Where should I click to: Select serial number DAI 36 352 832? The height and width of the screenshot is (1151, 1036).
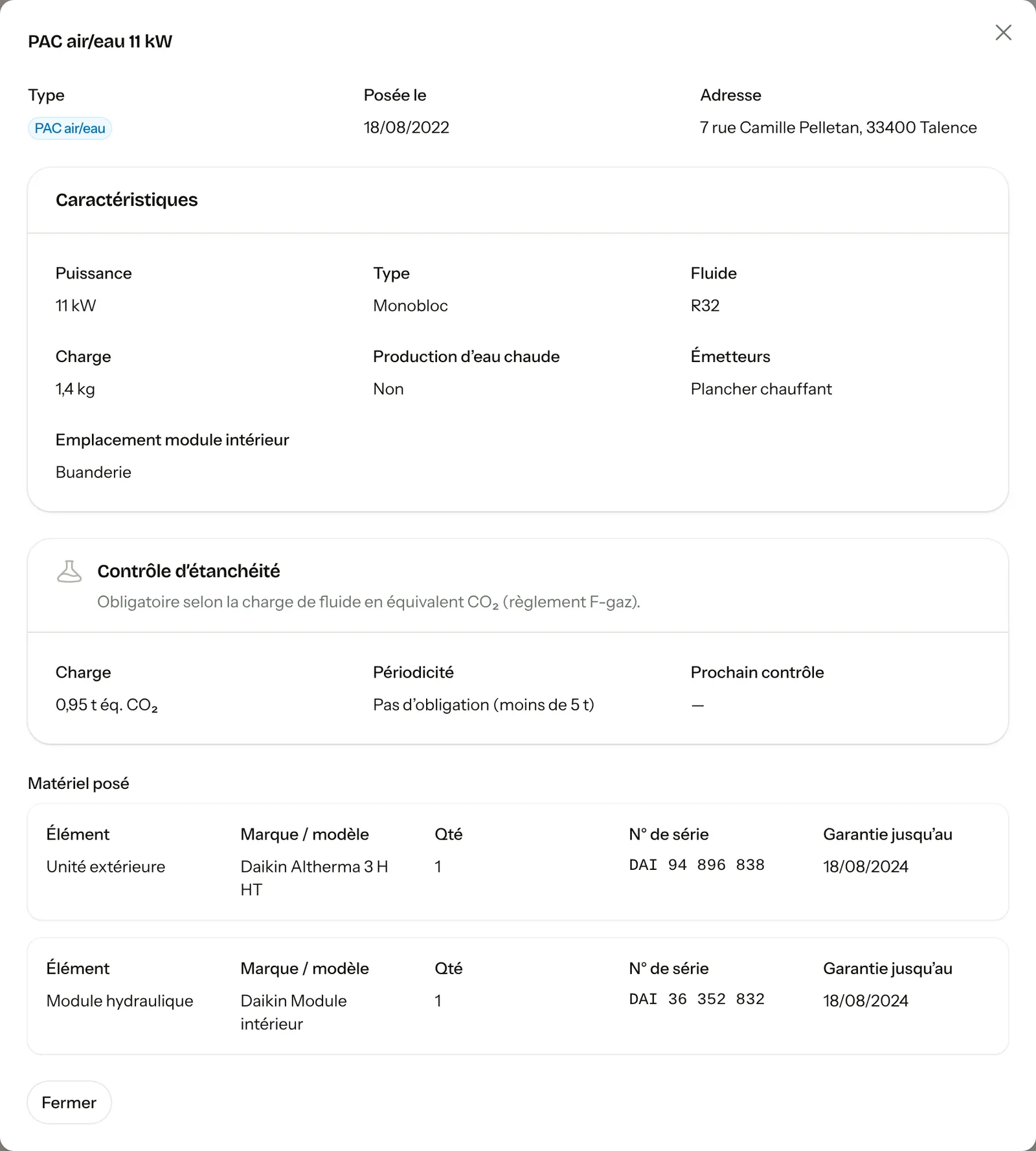pos(697,999)
